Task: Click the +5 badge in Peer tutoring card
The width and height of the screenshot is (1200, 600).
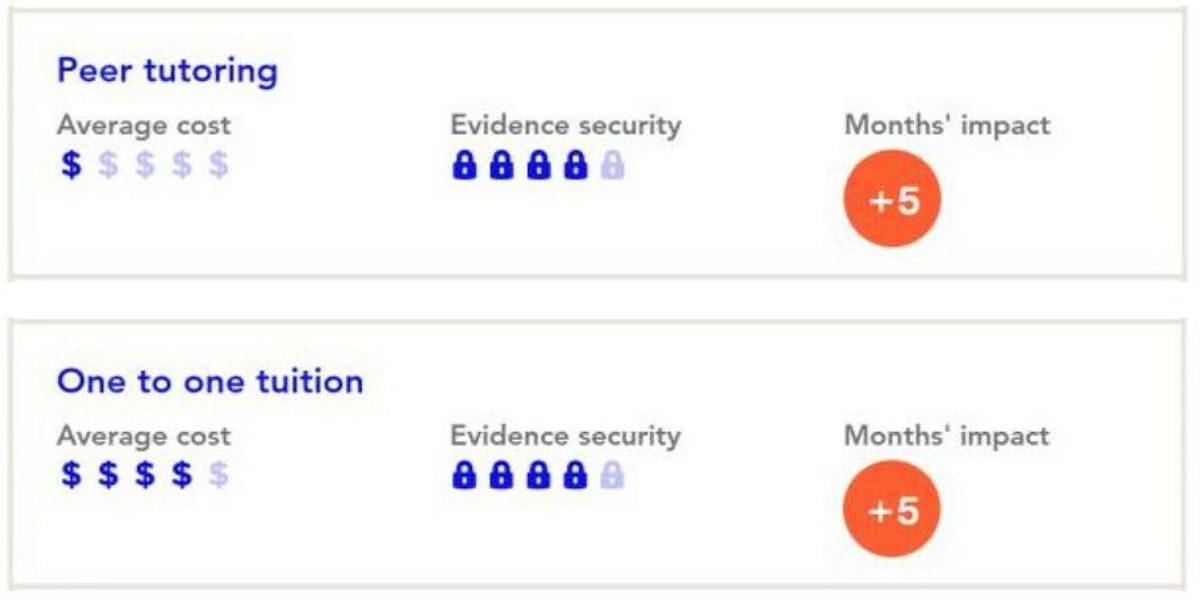Action: [893, 200]
